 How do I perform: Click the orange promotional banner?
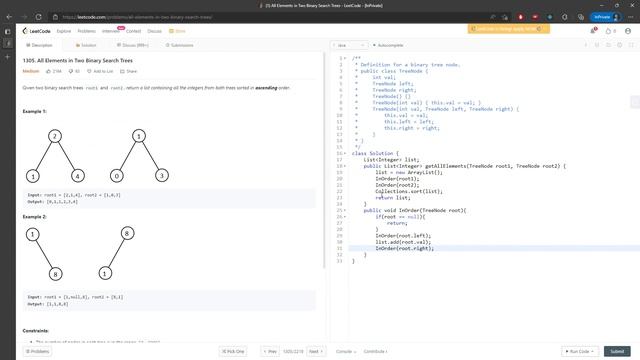tap(509, 29)
